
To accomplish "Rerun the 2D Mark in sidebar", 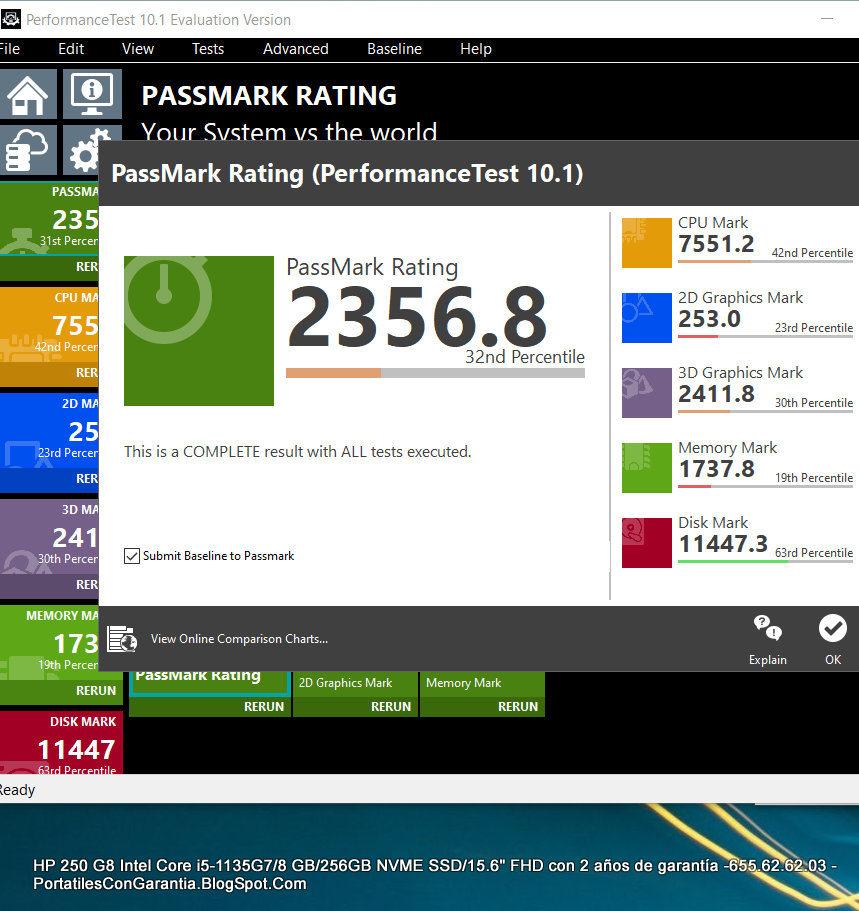I will 87,479.
